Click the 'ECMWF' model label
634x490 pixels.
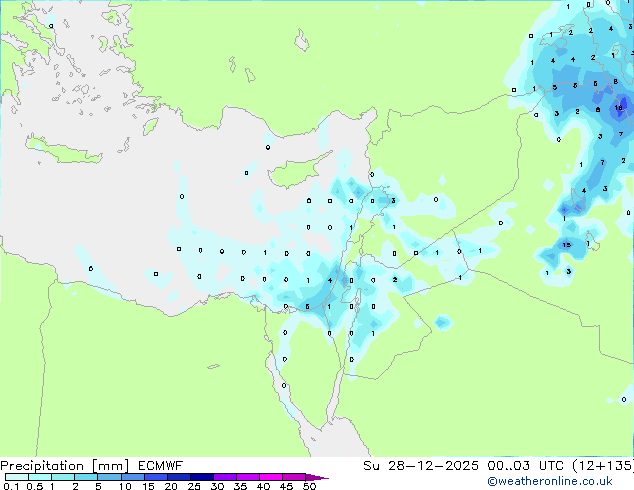coord(161,466)
